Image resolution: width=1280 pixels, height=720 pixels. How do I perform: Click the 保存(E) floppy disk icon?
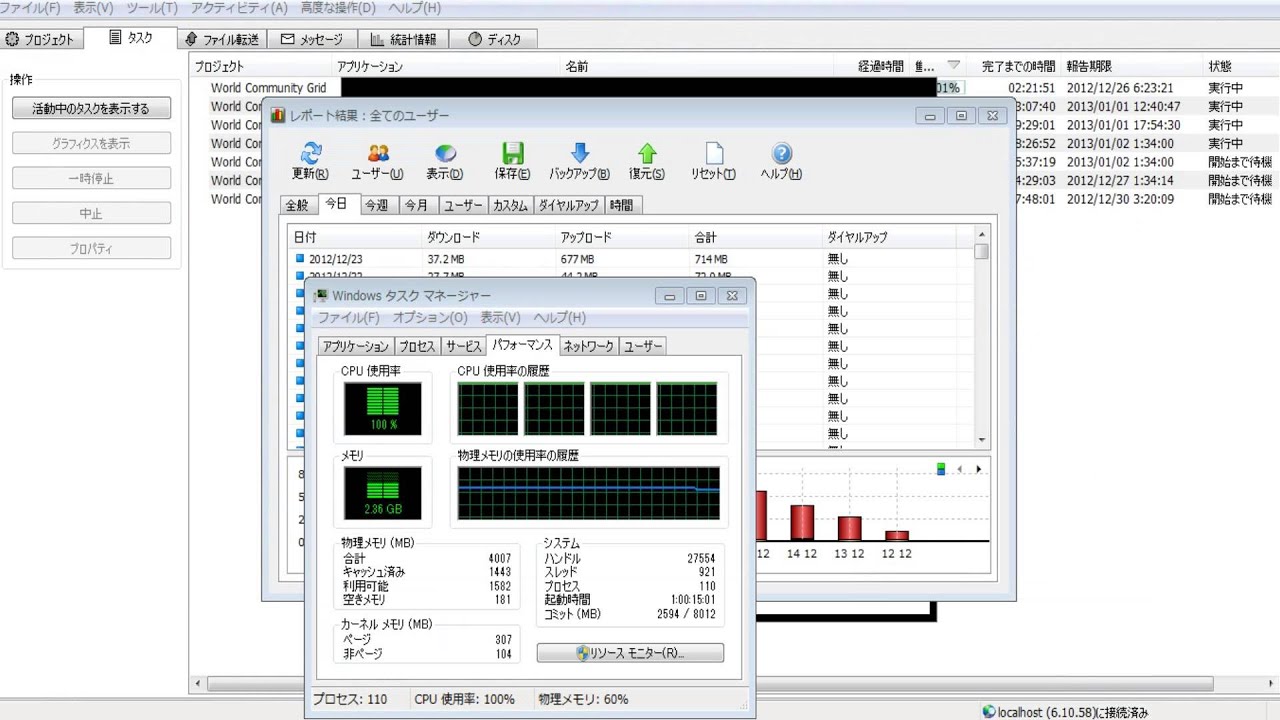(512, 153)
